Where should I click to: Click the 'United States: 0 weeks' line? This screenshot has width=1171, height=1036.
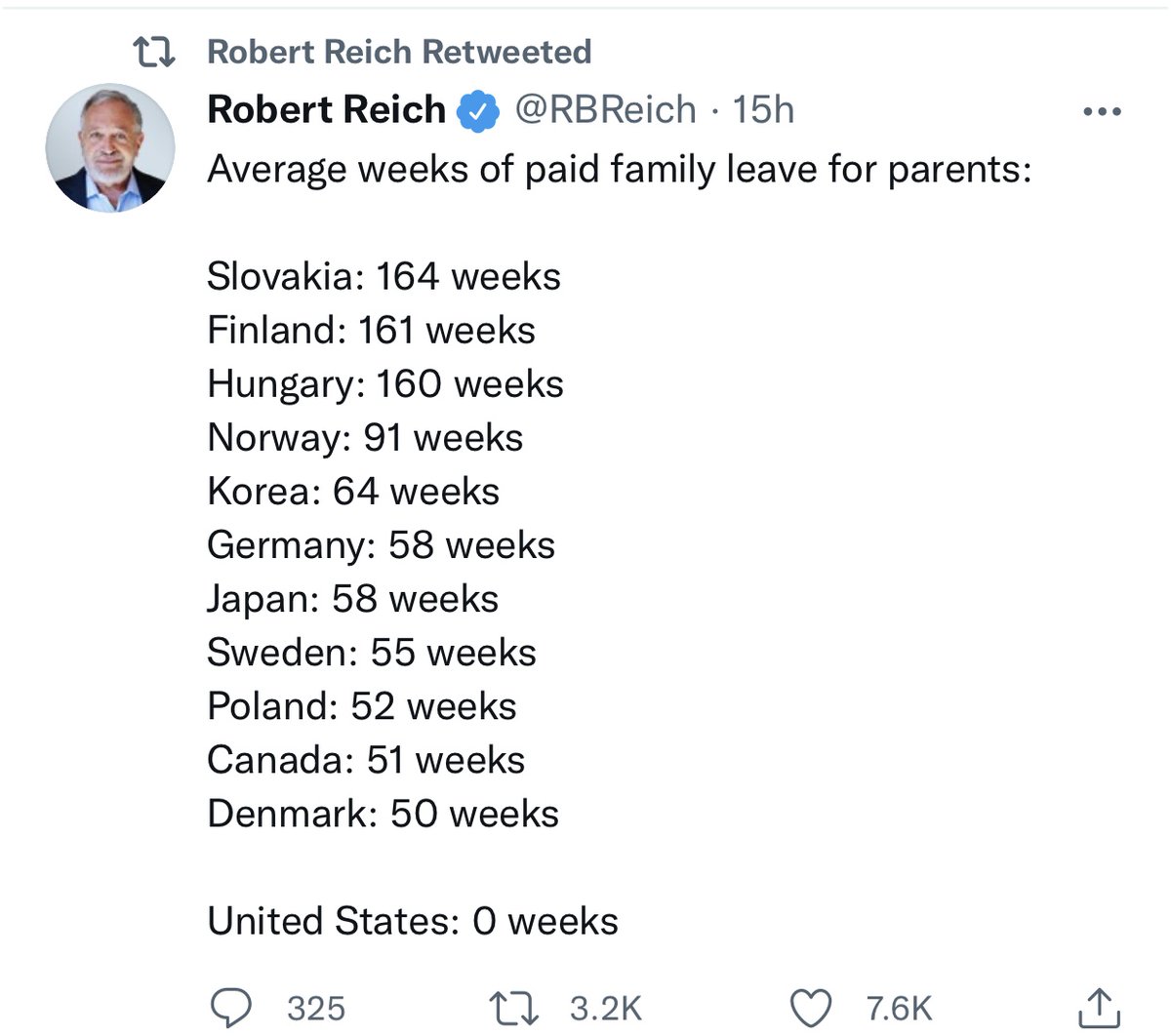[x=413, y=921]
